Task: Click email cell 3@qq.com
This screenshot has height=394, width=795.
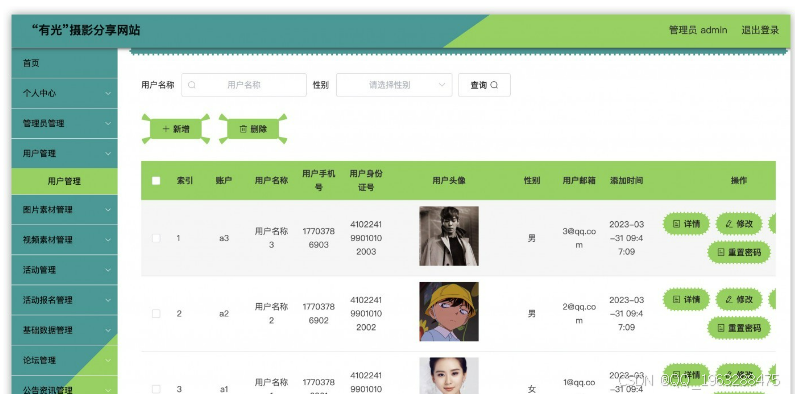Action: click(579, 238)
